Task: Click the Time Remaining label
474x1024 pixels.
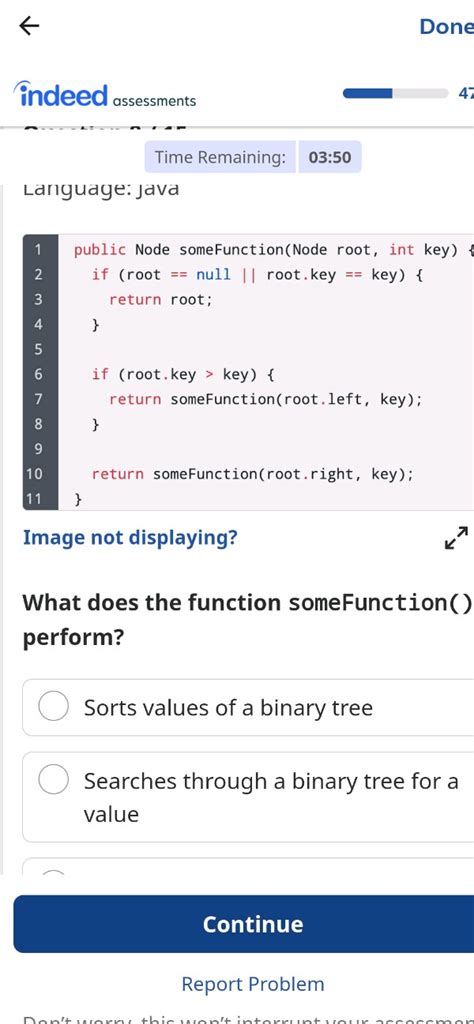Action: [220, 157]
